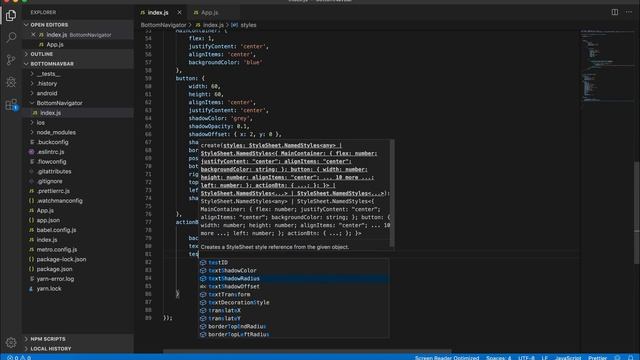
Task: Expand the ios folder
Action: click(x=78, y=122)
